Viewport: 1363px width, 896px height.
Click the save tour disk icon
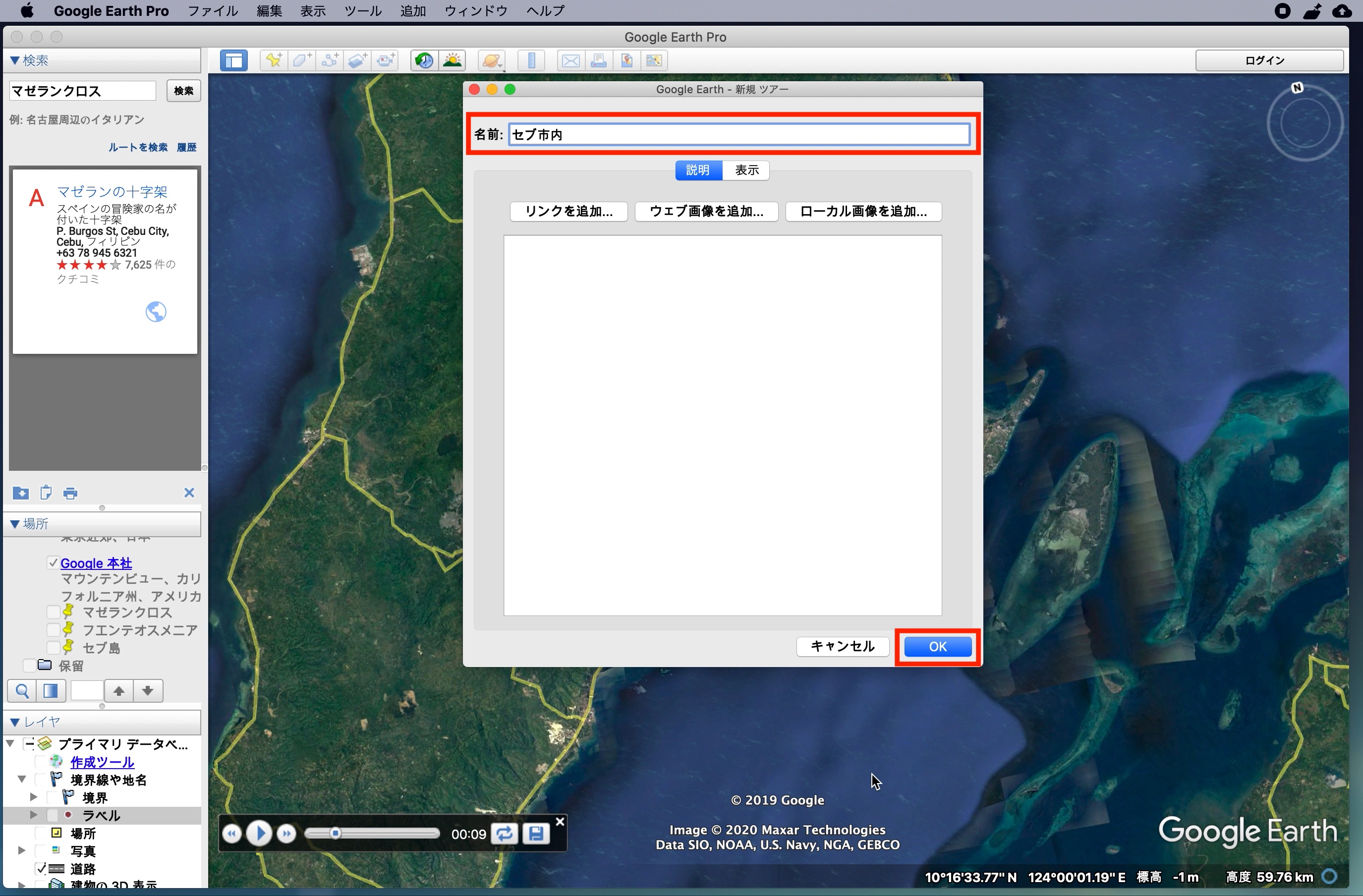coord(536,834)
